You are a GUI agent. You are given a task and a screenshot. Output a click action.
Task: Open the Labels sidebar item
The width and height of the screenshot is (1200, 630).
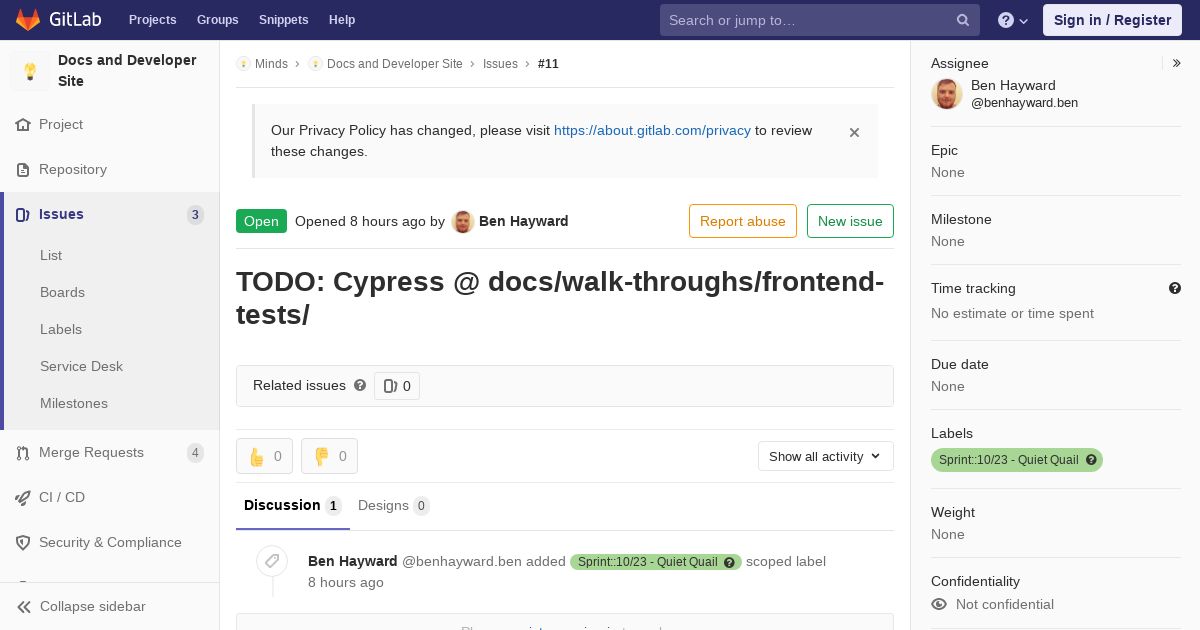click(61, 329)
